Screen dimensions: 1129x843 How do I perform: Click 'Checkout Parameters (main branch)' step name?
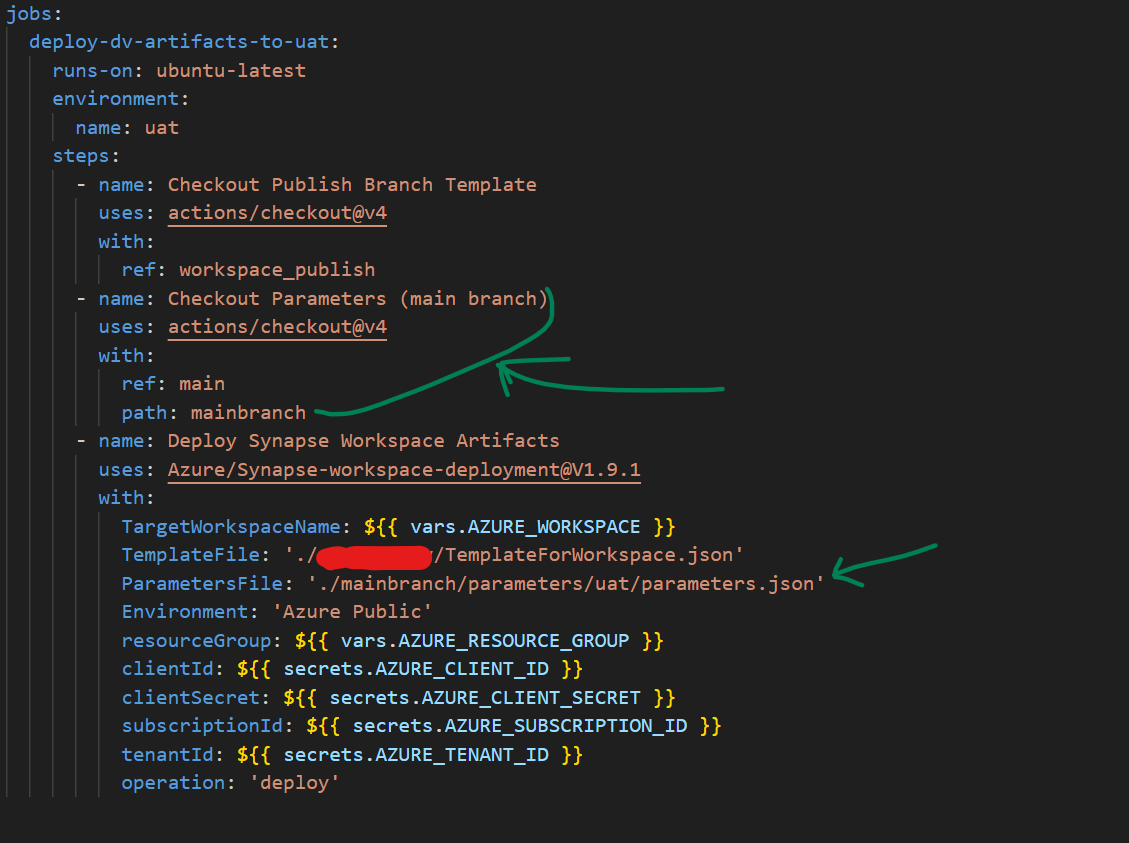click(x=358, y=299)
